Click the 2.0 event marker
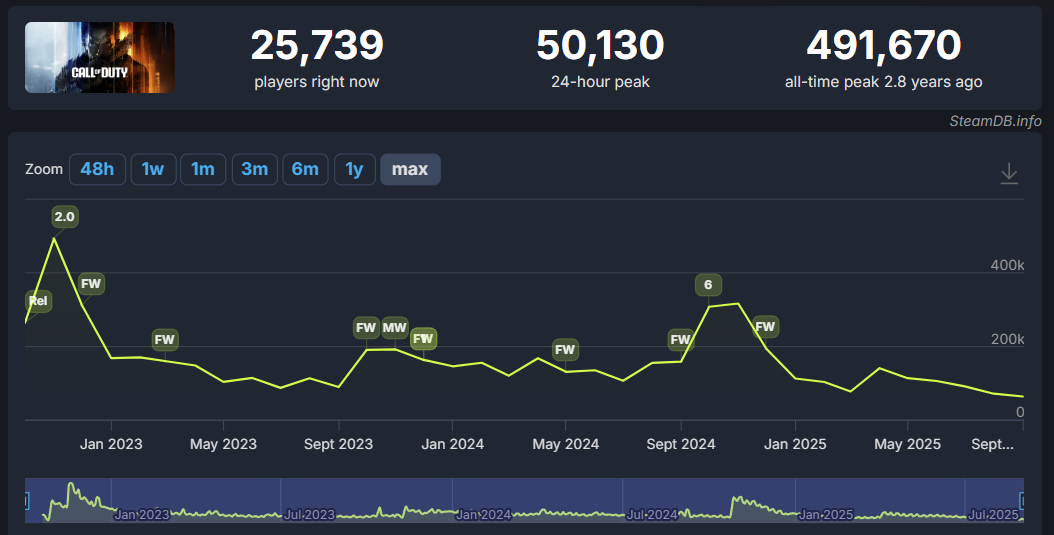1054x535 pixels. pos(65,216)
